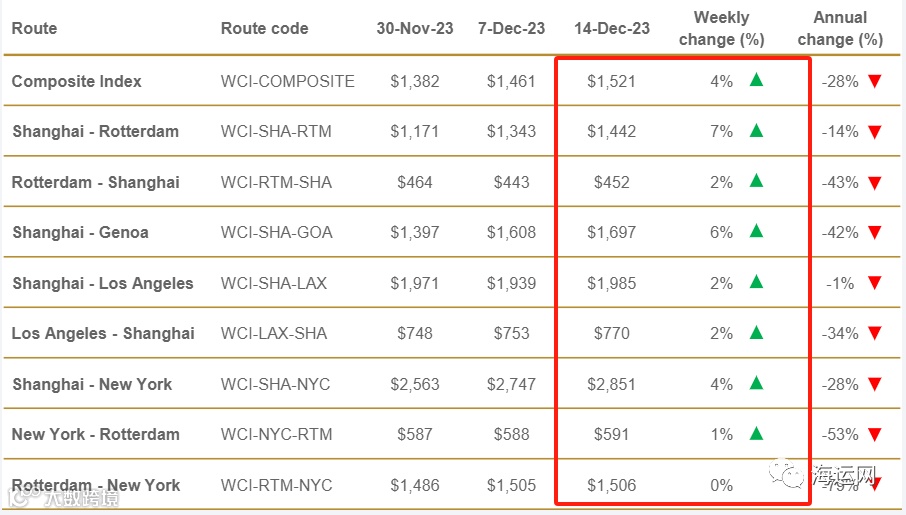This screenshot has width=906, height=515.
Task: Select the 14-Dec-23 column header
Action: (611, 28)
